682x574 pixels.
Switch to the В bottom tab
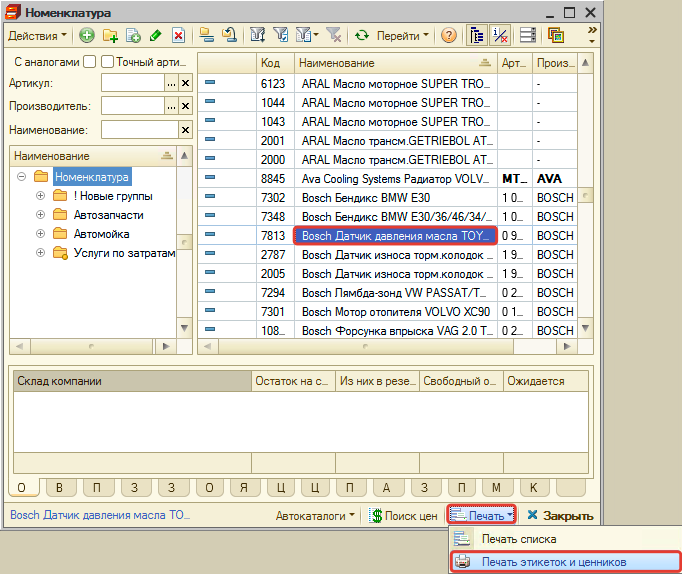[x=60, y=488]
